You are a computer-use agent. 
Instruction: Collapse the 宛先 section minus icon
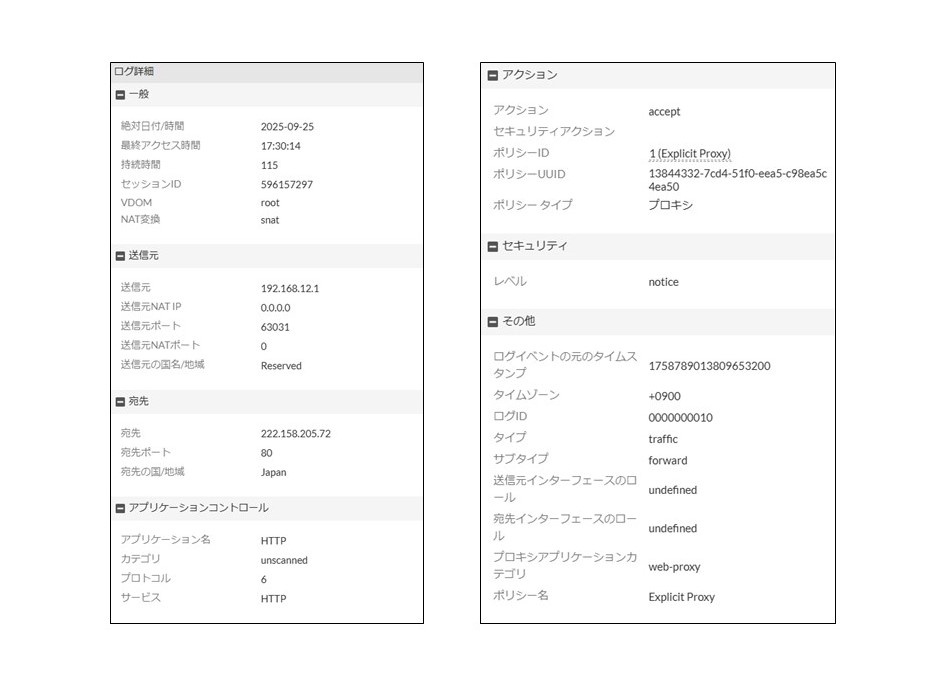[x=121, y=402]
